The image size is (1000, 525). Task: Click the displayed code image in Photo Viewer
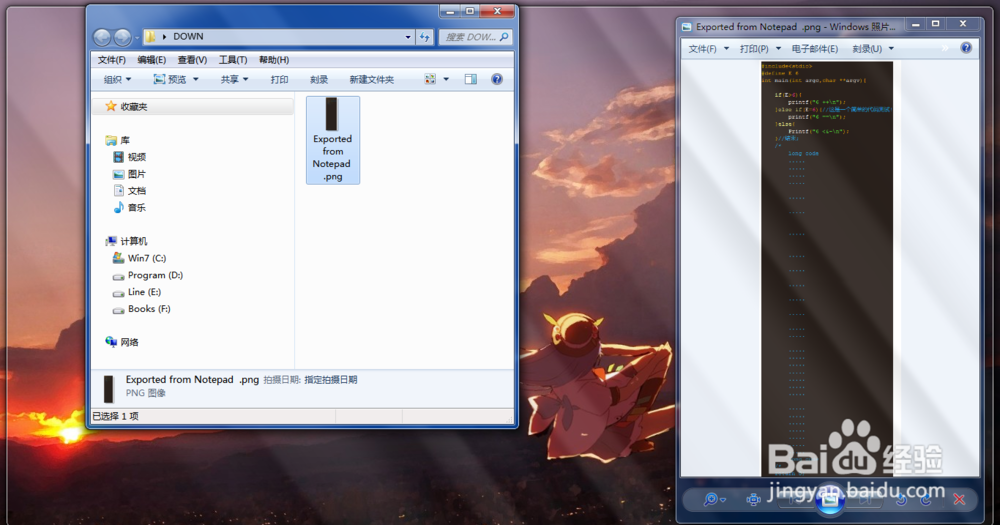(x=827, y=268)
